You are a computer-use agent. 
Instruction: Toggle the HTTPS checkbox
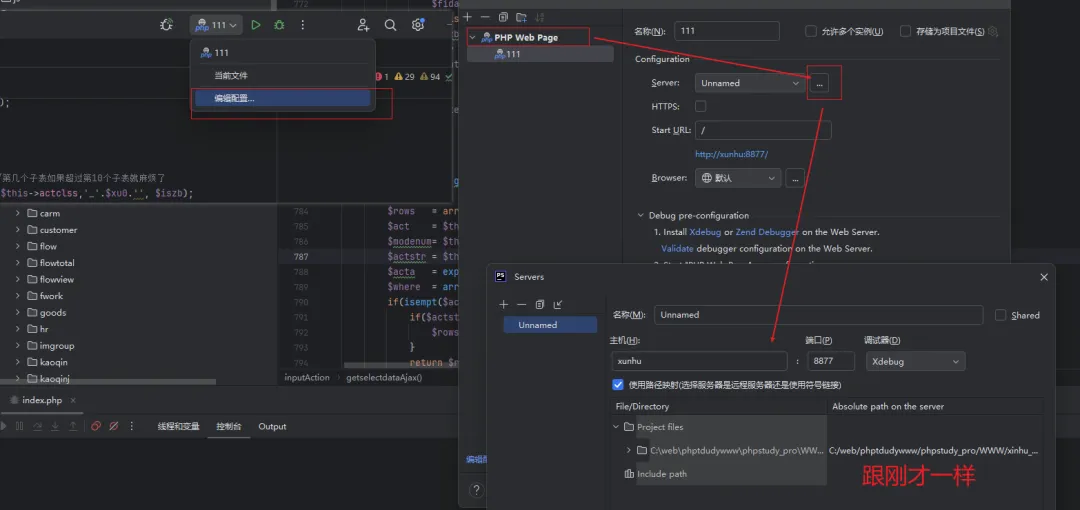[x=700, y=106]
